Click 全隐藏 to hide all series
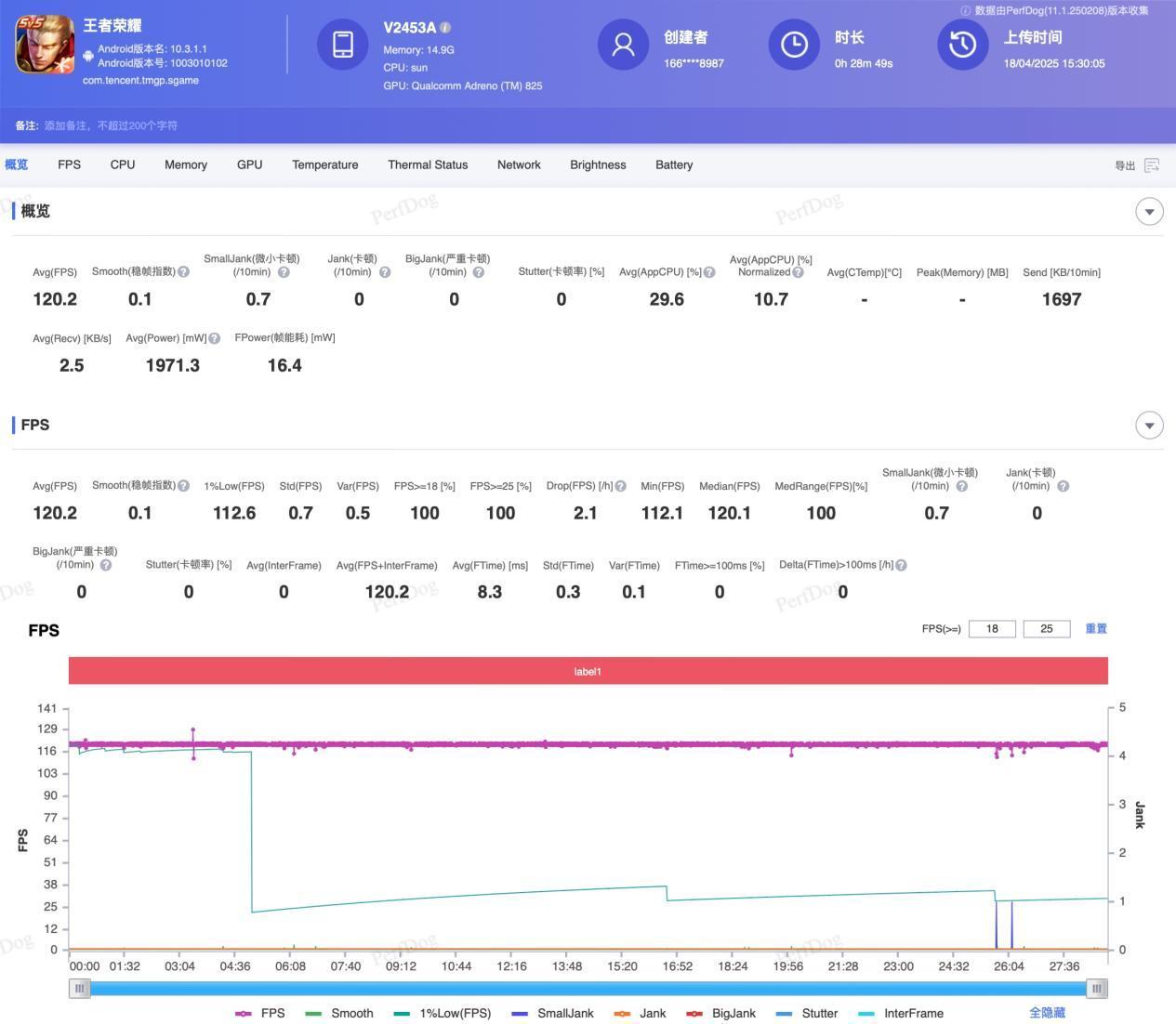Screen dimensions: 1176x1024 [1047, 1013]
